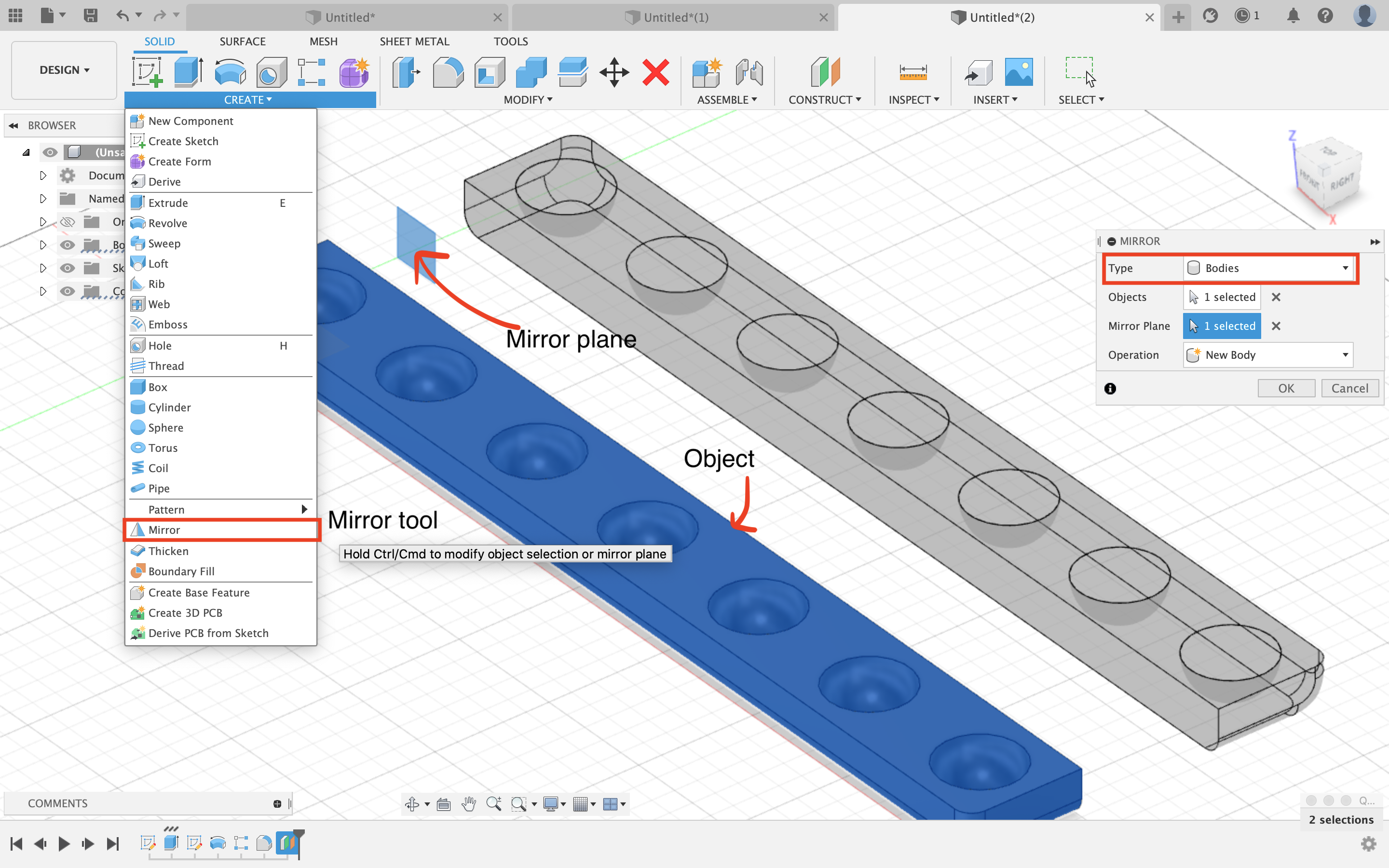
Task: Click the Midplane construct icon
Action: click(825, 73)
